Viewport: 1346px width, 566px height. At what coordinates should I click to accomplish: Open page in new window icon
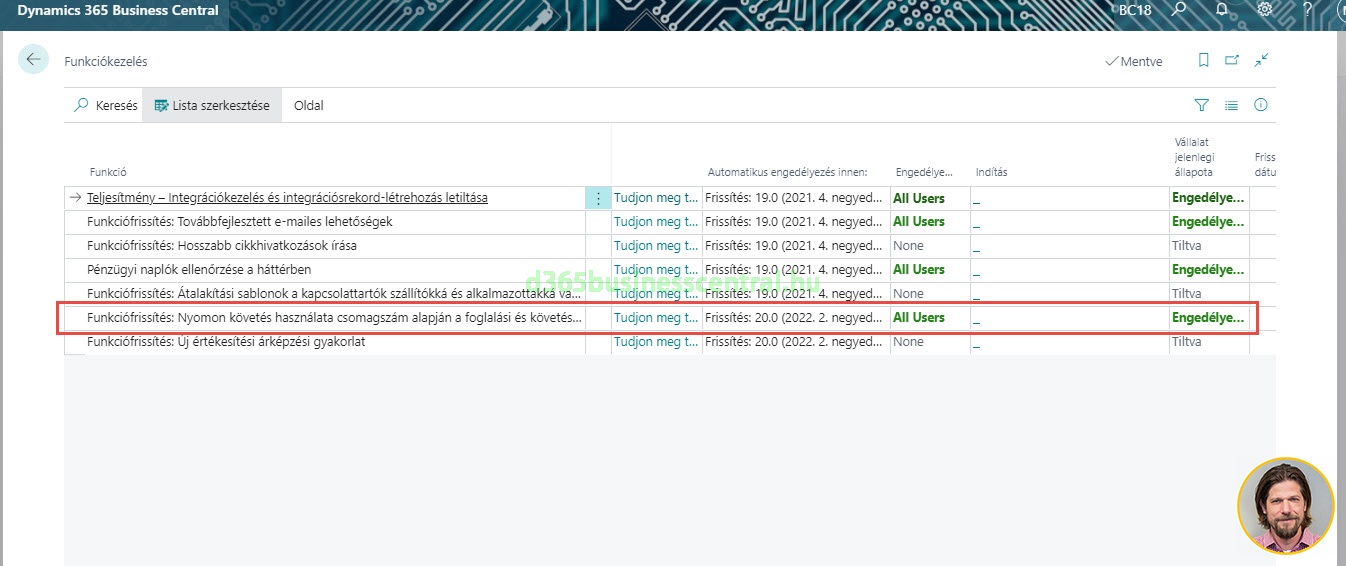1232,61
